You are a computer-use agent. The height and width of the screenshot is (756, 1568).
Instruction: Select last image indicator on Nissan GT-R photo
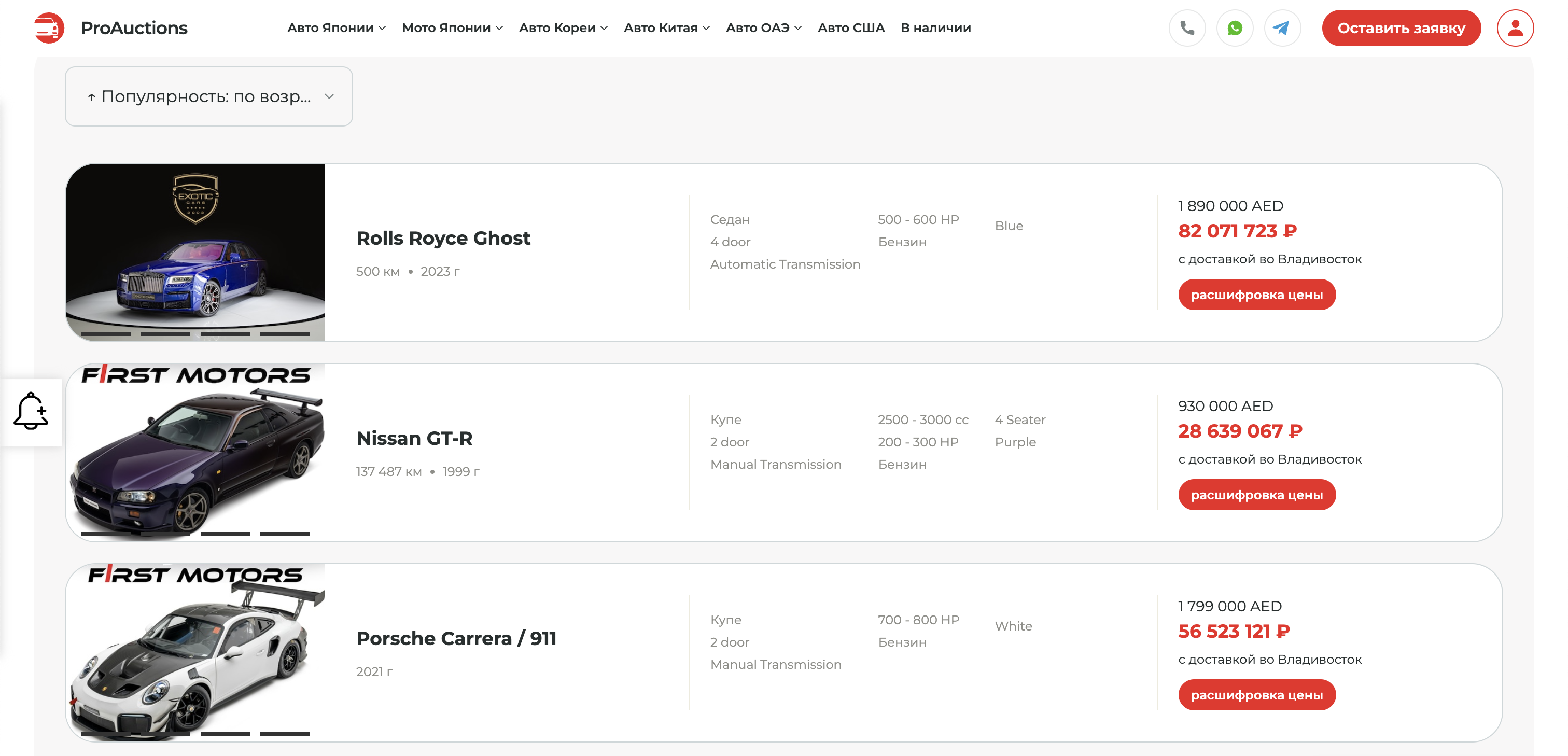click(x=285, y=534)
